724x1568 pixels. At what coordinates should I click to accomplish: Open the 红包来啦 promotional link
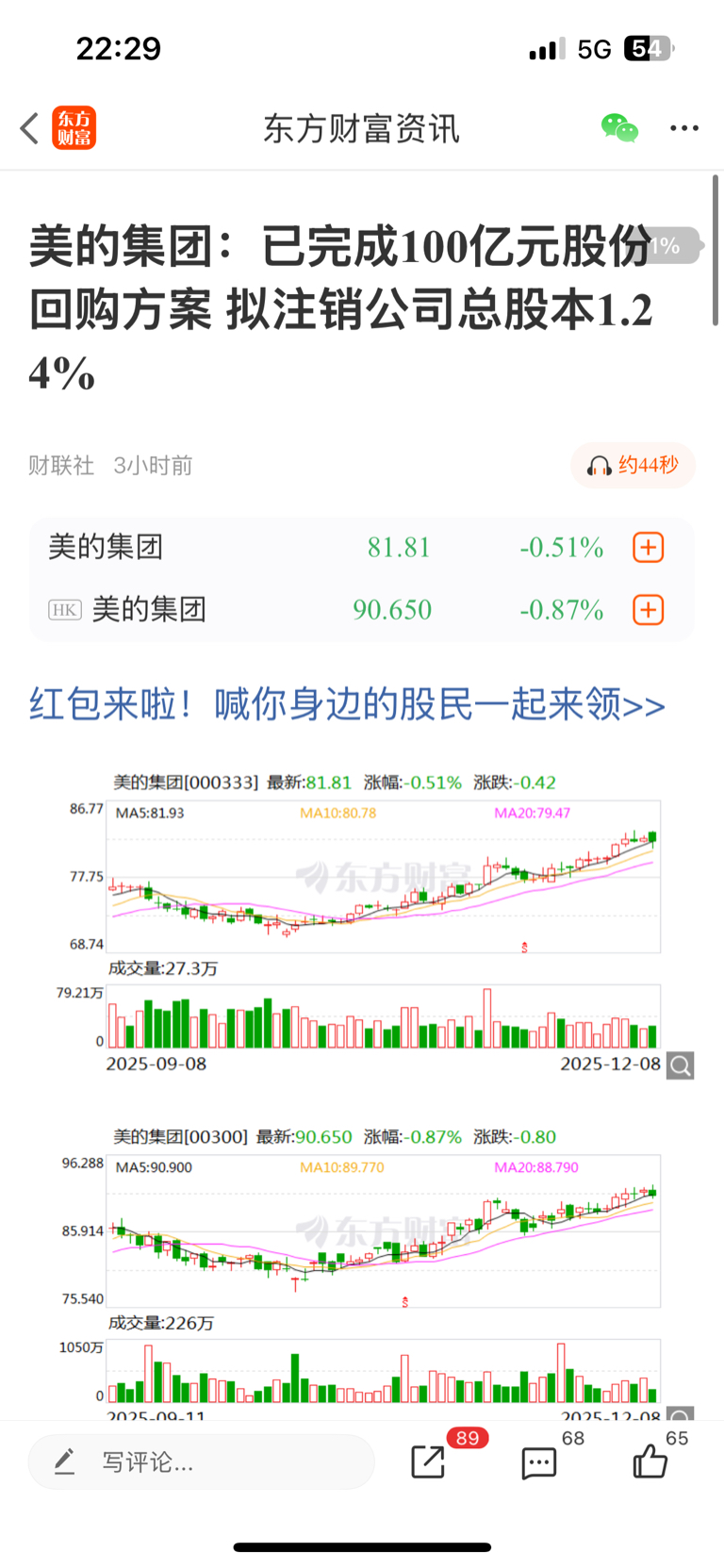point(347,704)
